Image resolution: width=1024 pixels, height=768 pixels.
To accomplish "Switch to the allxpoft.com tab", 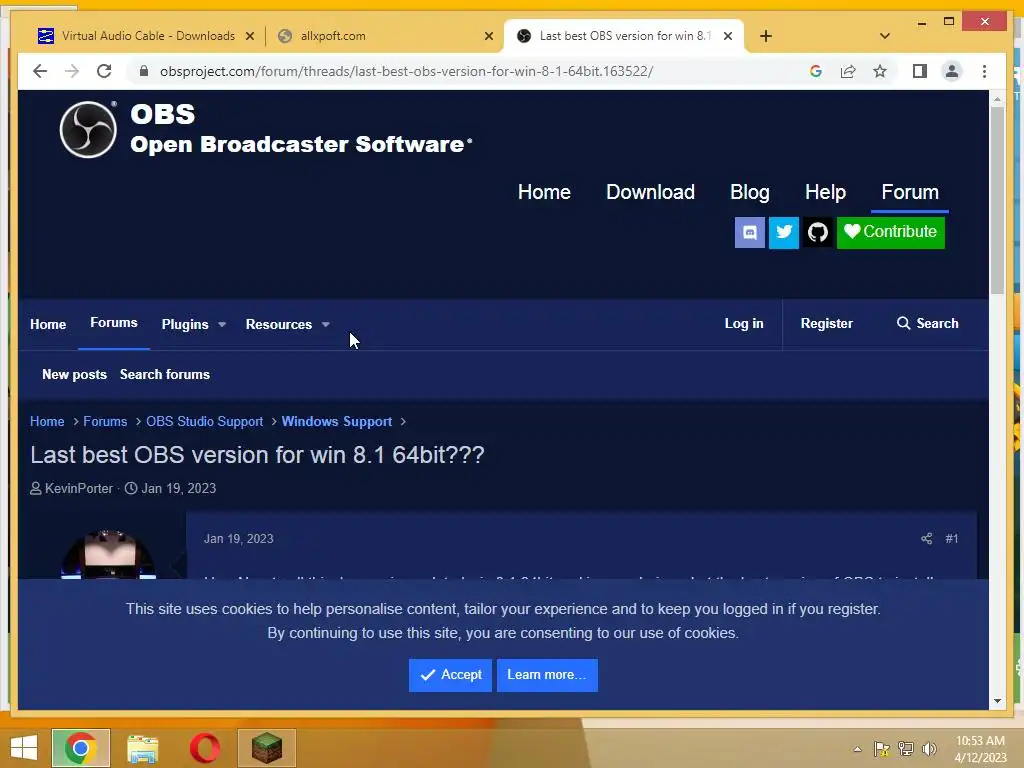I will pyautogui.click(x=385, y=36).
